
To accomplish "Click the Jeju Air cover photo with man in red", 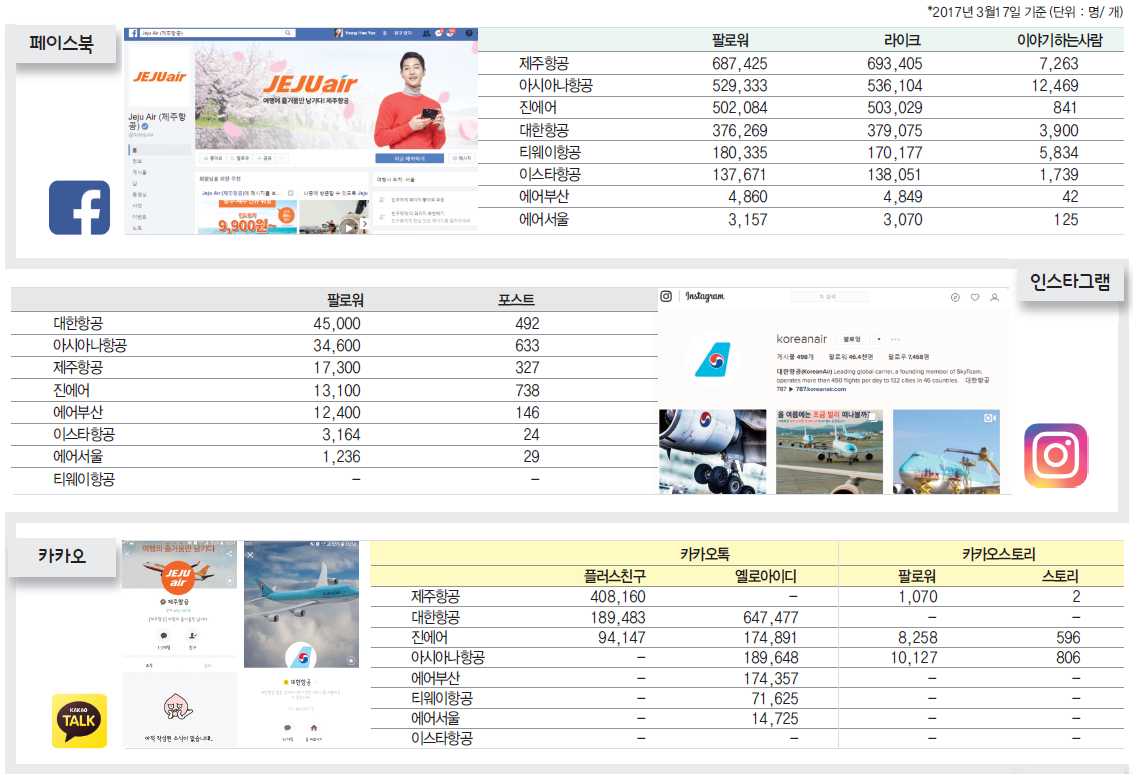I will [336, 95].
